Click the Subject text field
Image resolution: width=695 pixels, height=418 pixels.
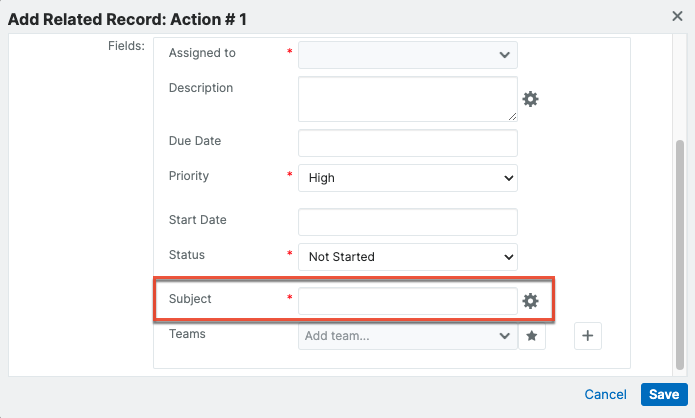pos(407,301)
